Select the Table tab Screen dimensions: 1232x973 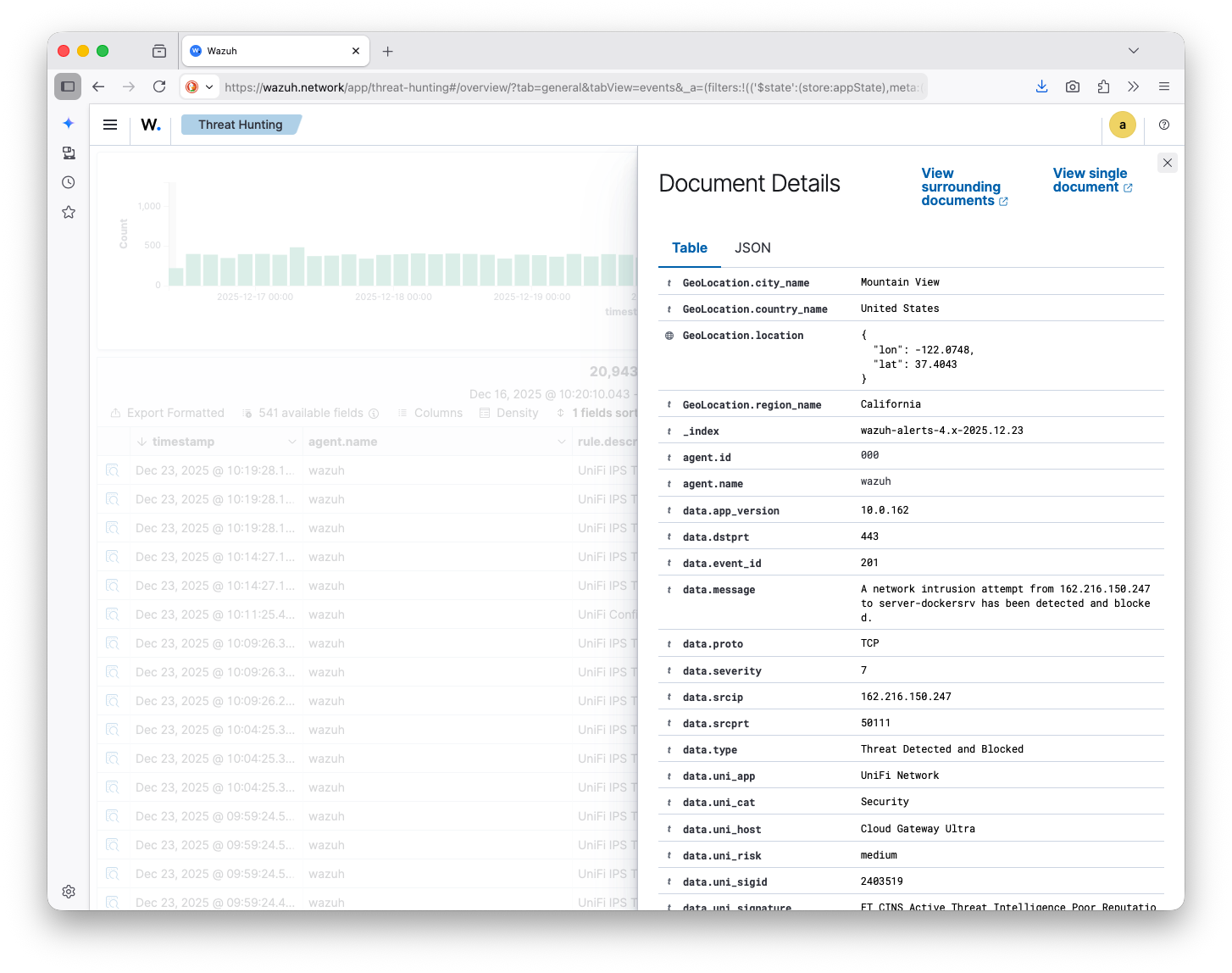click(689, 247)
